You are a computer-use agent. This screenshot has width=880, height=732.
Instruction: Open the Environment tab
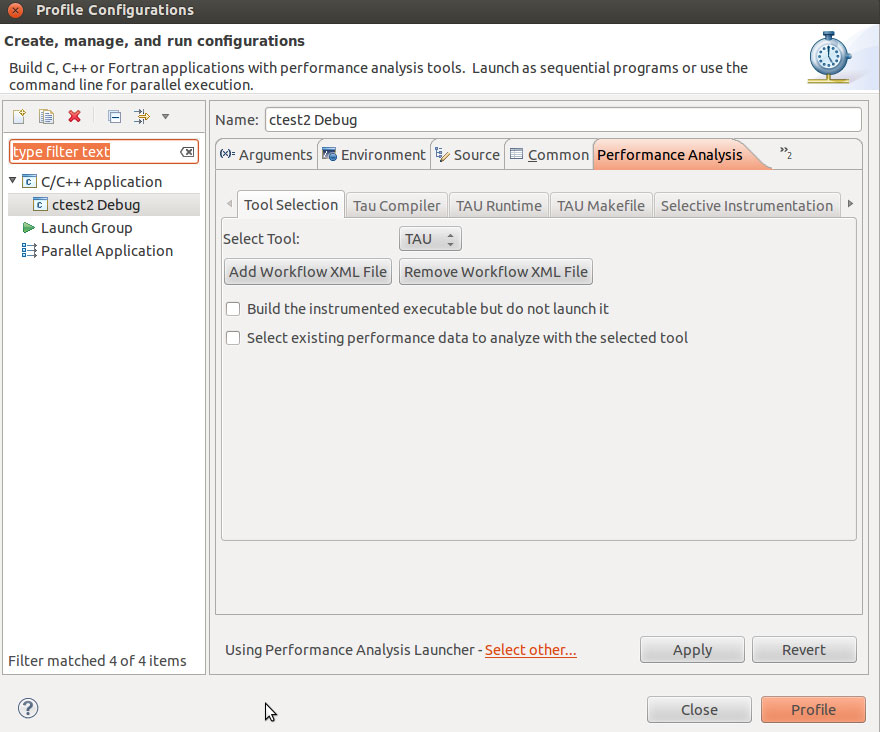click(373, 155)
